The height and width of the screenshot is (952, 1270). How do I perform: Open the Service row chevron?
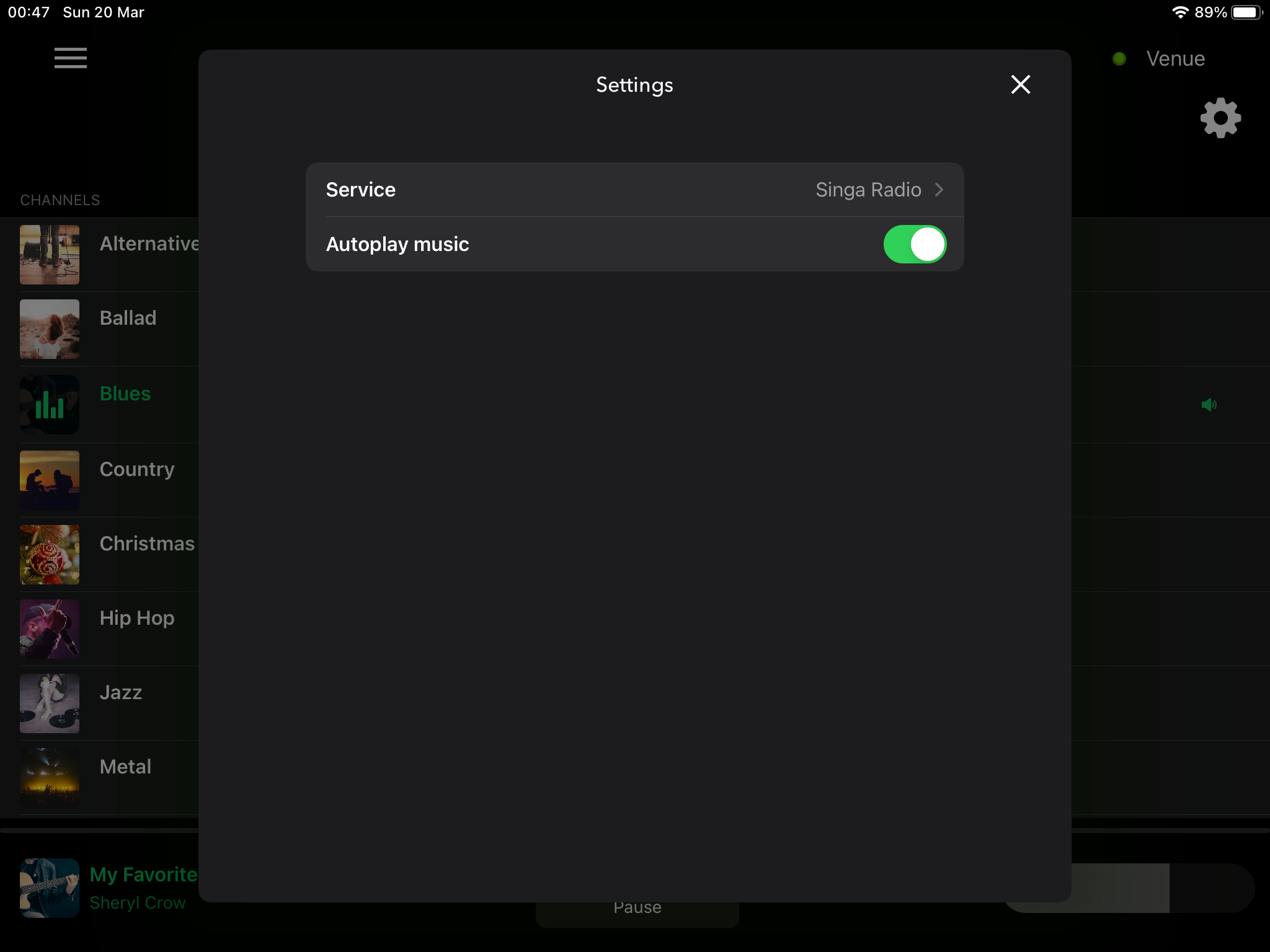pyautogui.click(x=939, y=190)
